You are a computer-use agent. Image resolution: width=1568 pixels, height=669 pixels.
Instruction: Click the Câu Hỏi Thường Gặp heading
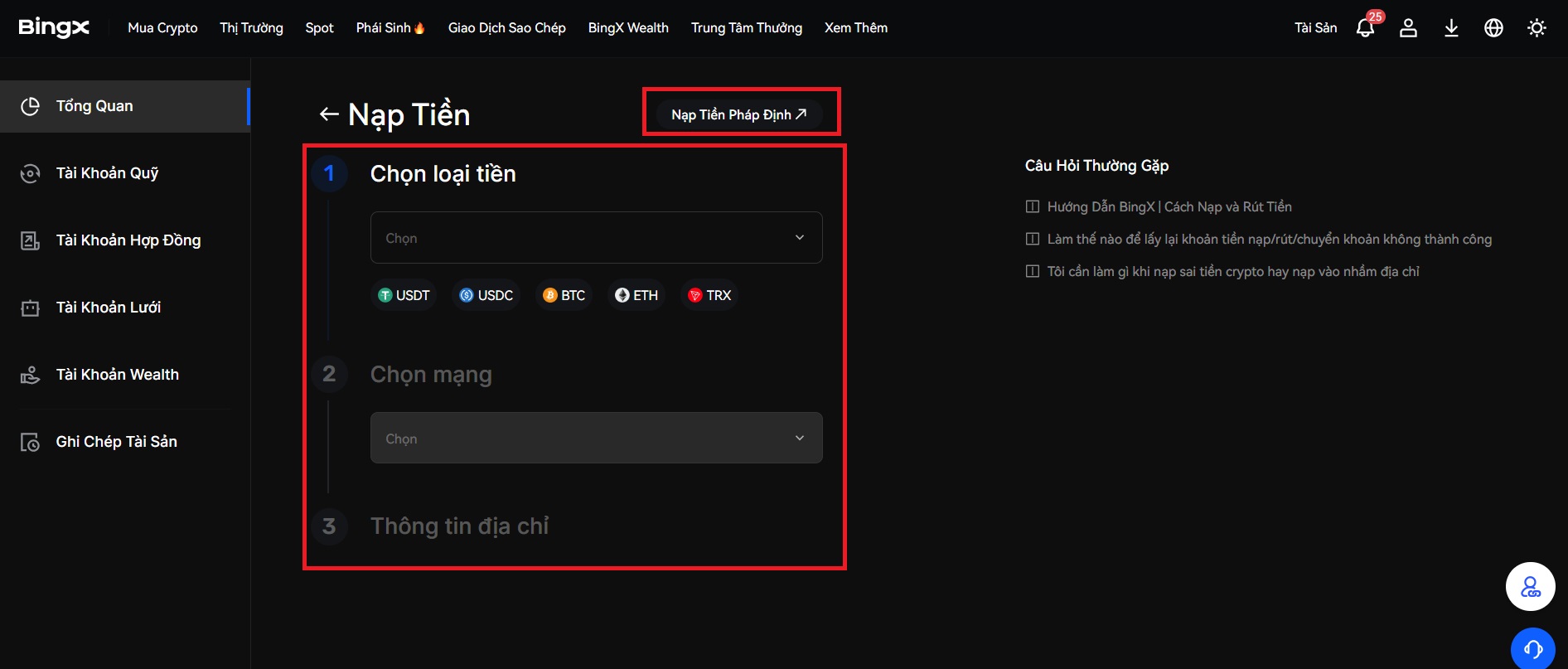click(x=1096, y=166)
